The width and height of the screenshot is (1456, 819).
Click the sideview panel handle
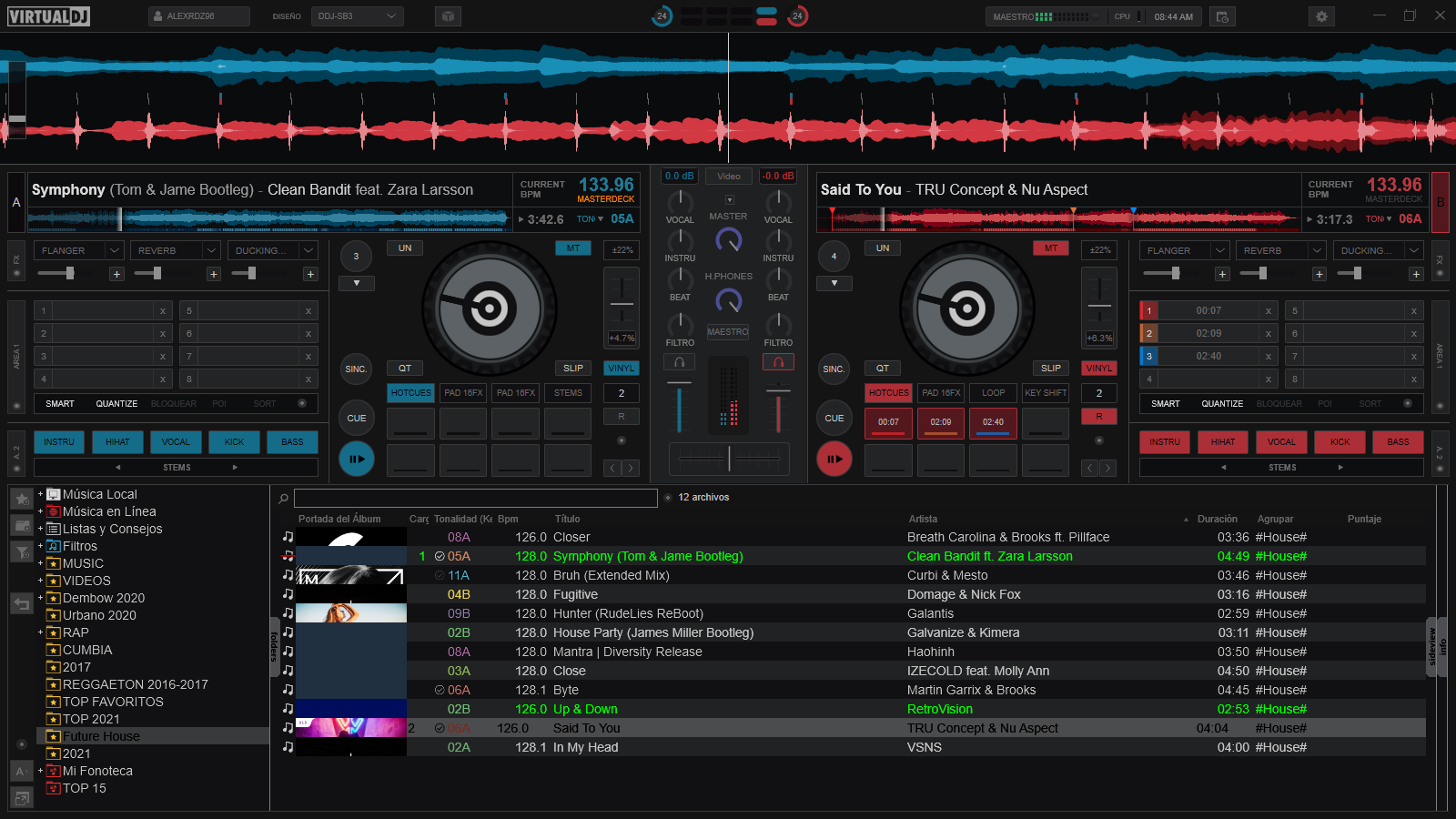coord(1431,645)
